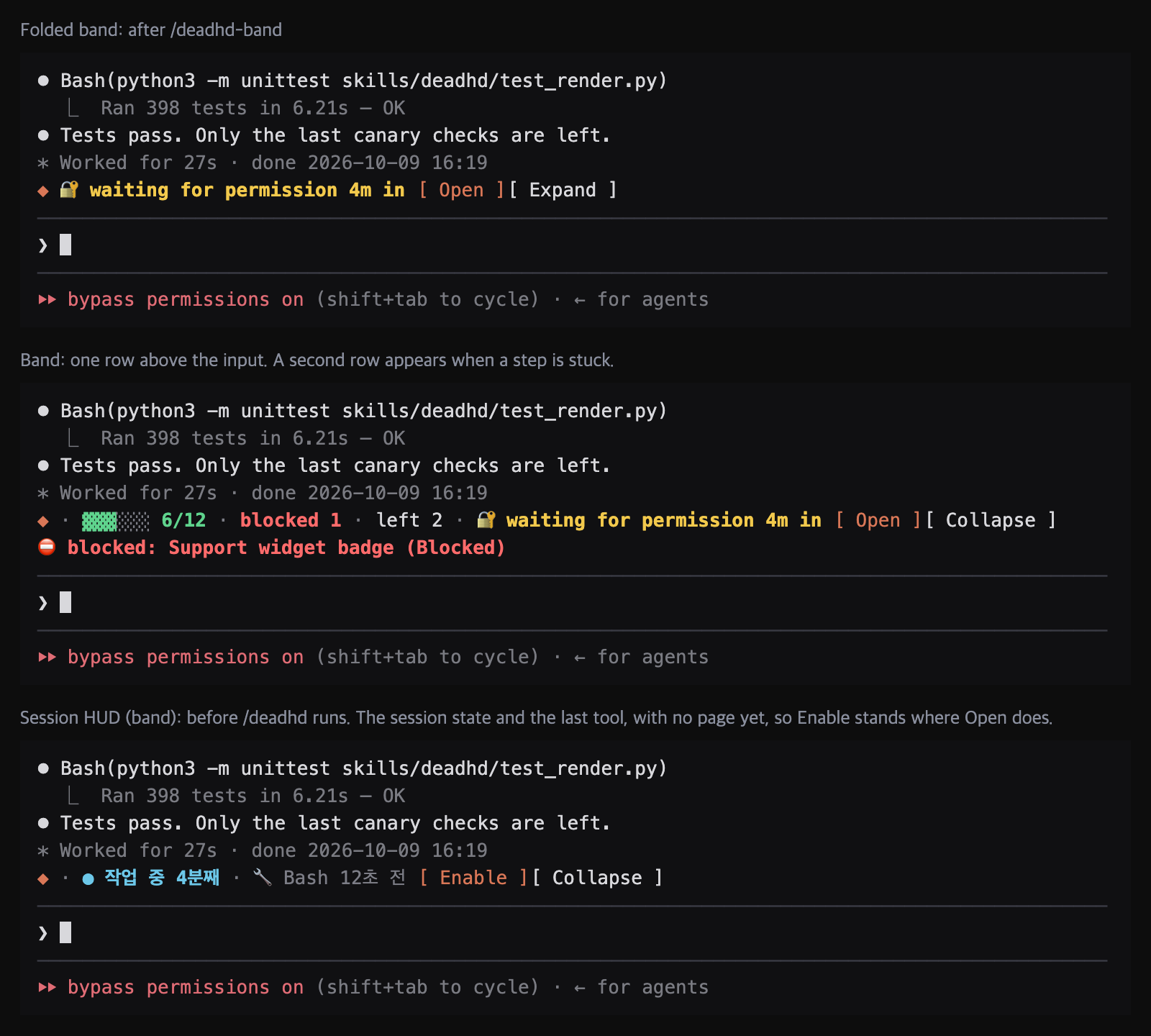Click the red no-entry blocked icon
1151x1036 pixels.
click(x=47, y=547)
